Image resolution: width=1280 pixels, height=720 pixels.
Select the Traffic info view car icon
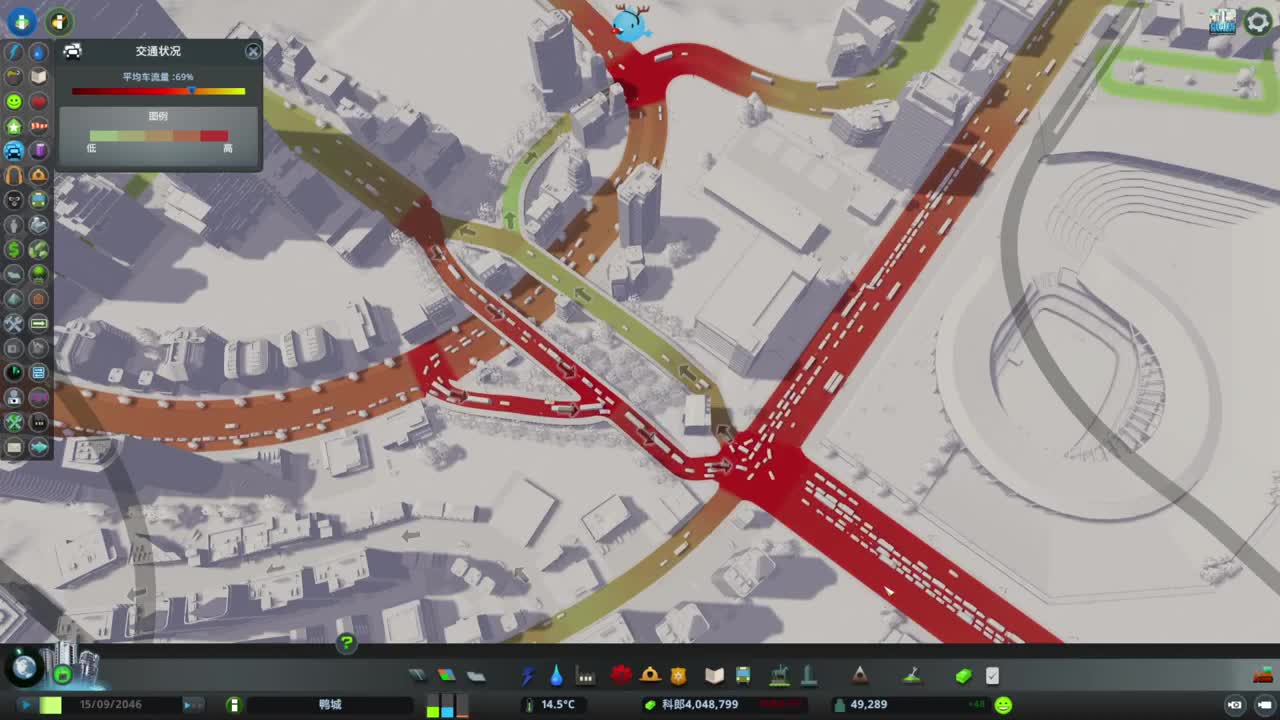tap(14, 151)
